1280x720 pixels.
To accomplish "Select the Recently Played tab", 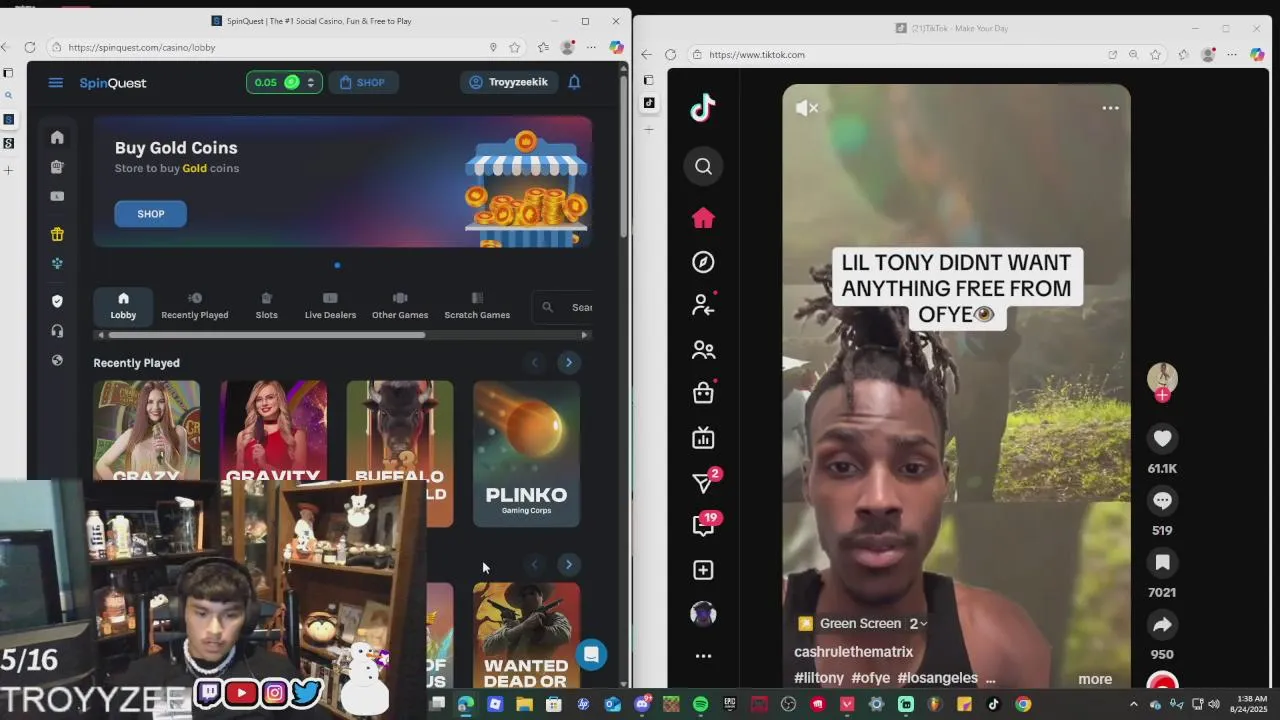I will (x=195, y=306).
